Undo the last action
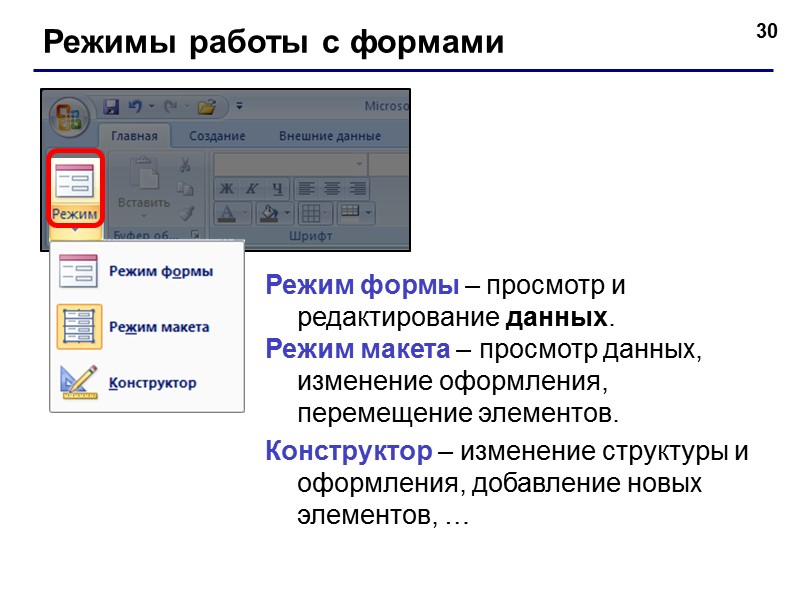The width and height of the screenshot is (800, 600). point(135,107)
